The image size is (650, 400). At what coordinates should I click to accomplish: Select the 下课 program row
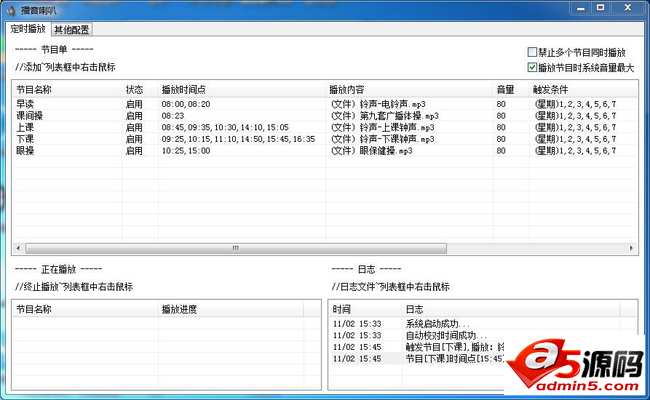point(325,139)
